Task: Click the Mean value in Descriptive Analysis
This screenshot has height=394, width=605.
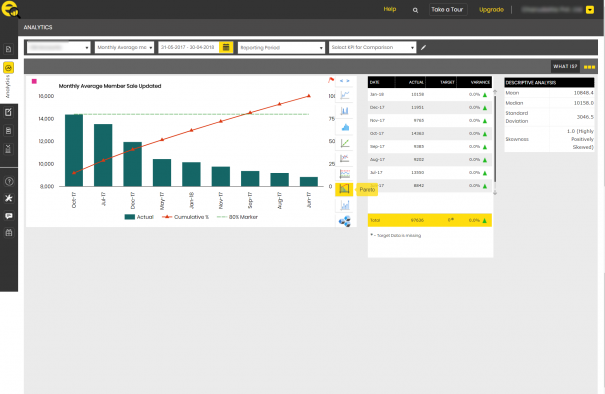Action: 583,93
